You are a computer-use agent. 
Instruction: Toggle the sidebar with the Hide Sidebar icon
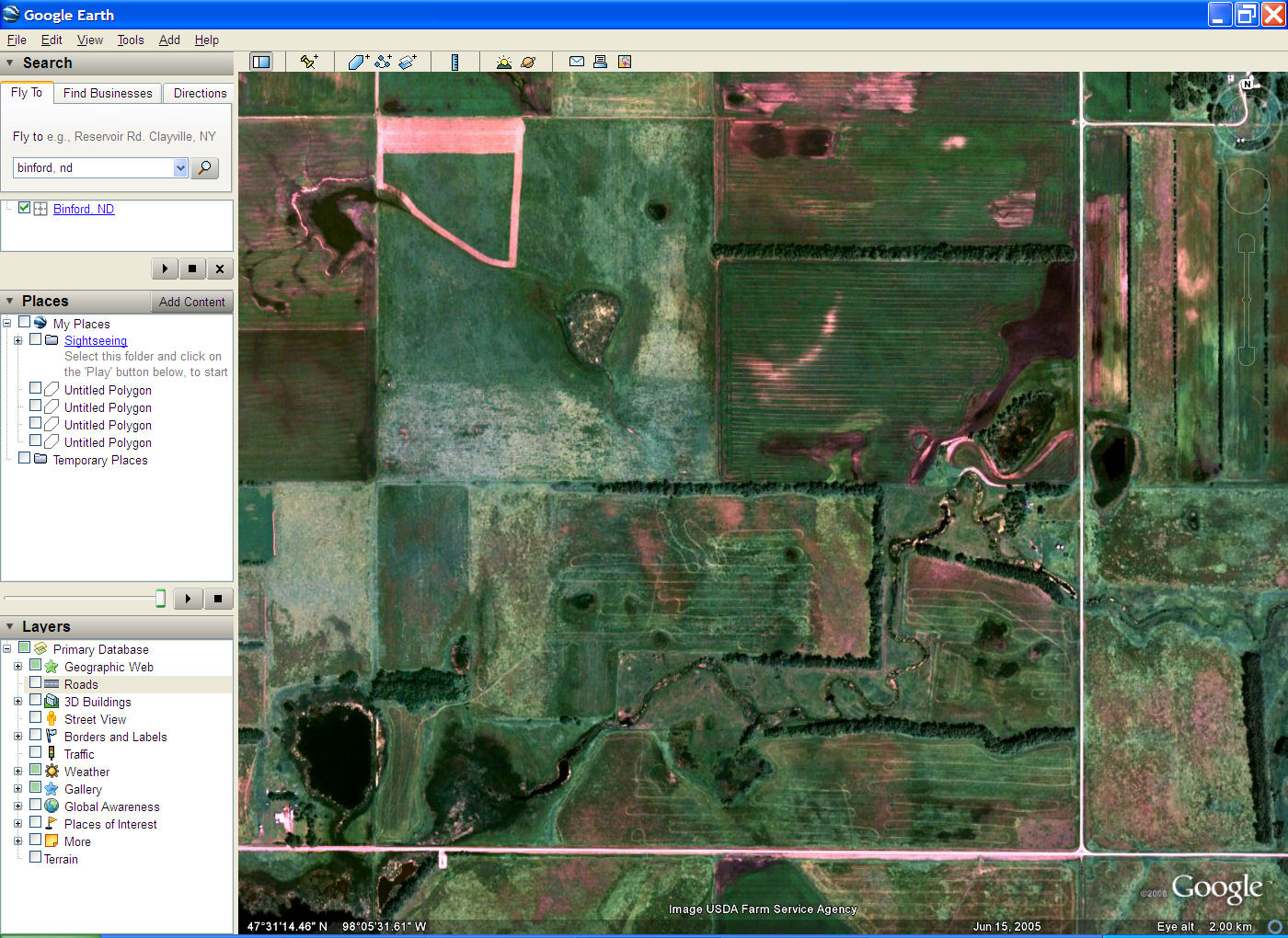click(x=261, y=62)
